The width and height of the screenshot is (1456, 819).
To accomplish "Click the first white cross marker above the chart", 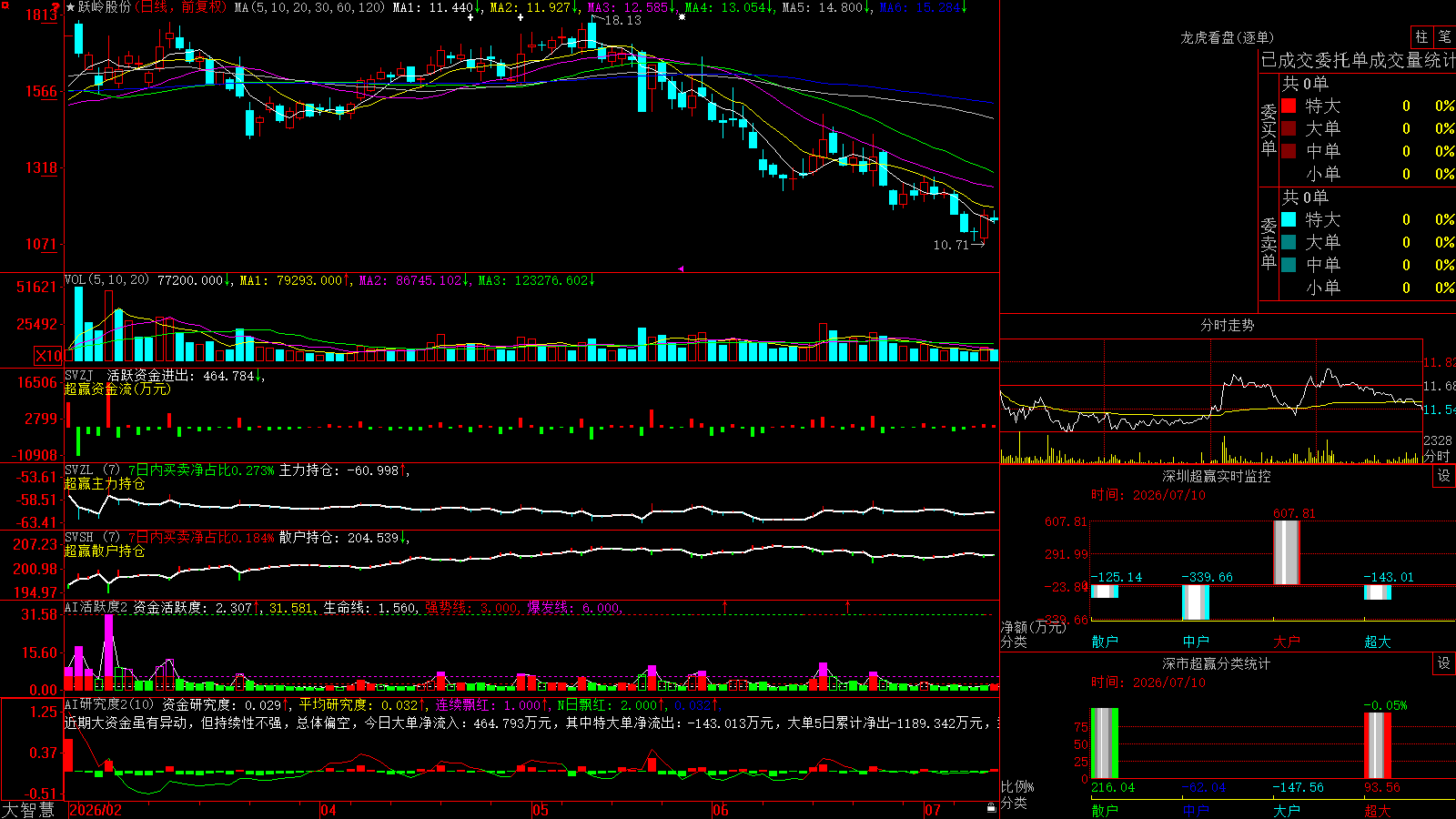I will pyautogui.click(x=470, y=17).
